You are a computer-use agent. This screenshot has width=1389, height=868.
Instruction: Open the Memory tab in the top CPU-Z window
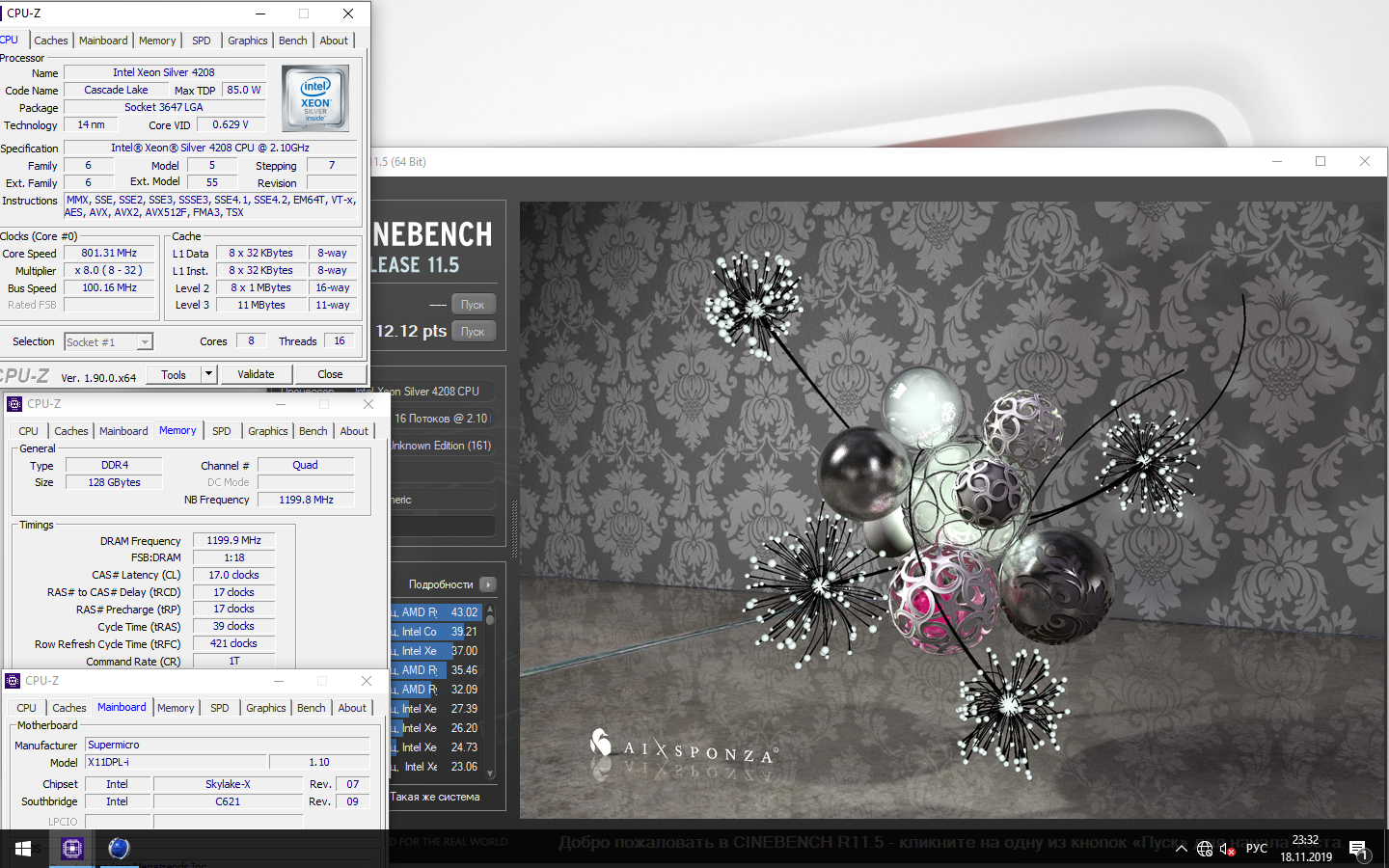(x=157, y=41)
